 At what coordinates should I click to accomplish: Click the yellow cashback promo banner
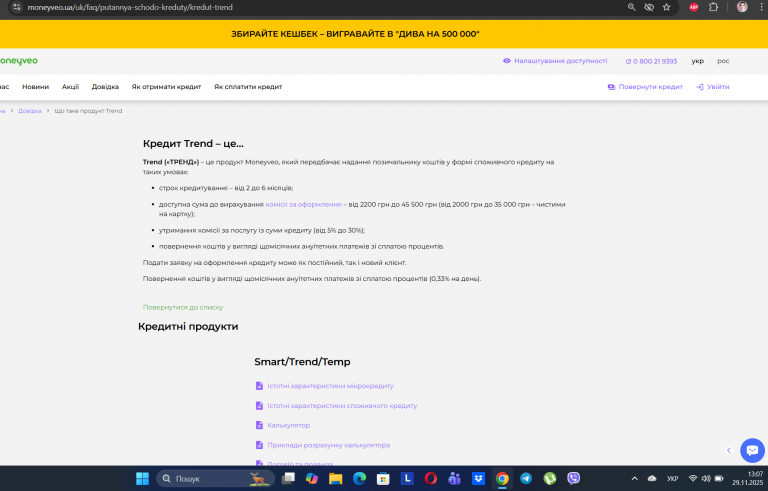click(384, 34)
